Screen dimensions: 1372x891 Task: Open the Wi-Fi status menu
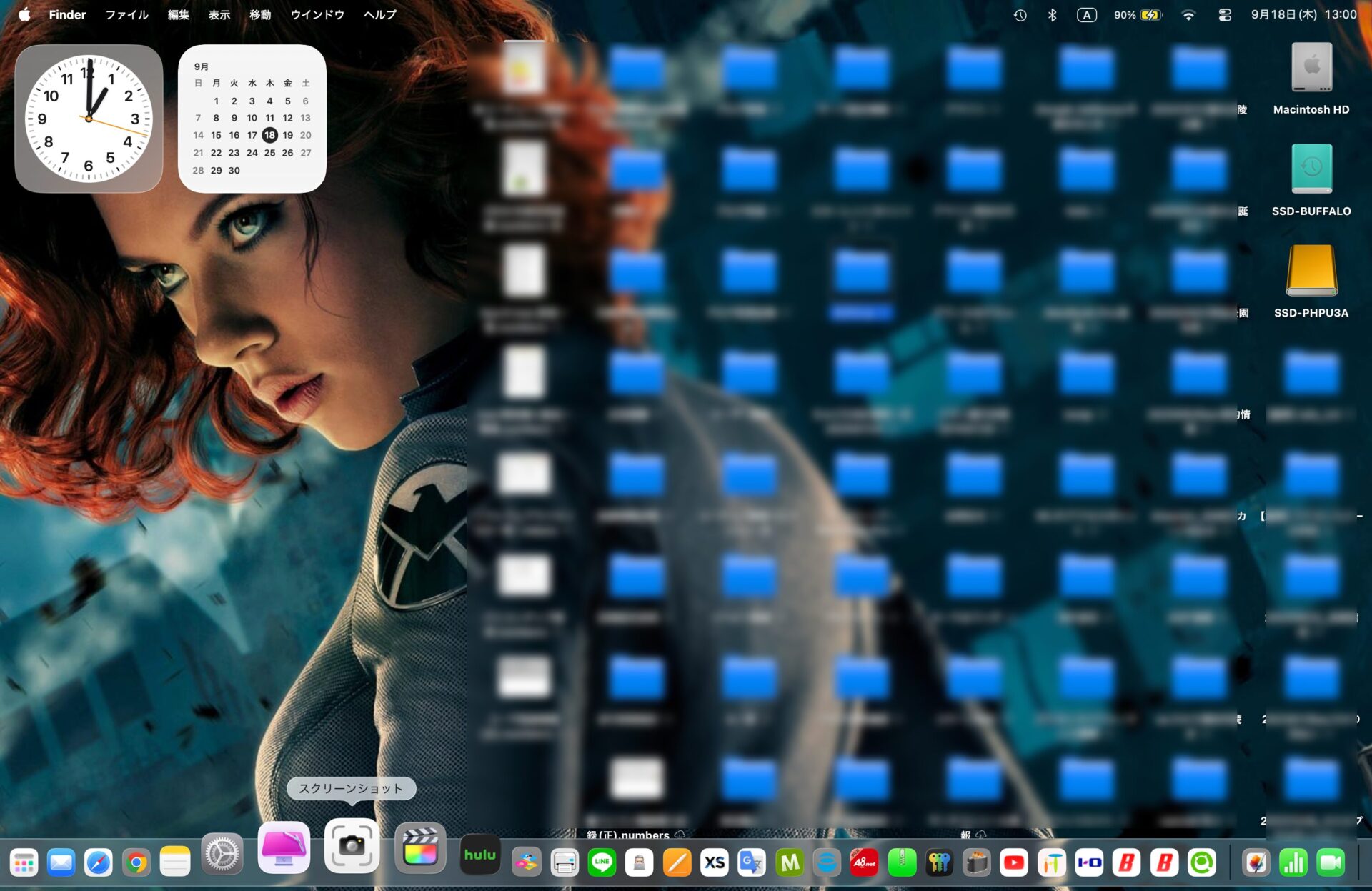click(x=1188, y=15)
